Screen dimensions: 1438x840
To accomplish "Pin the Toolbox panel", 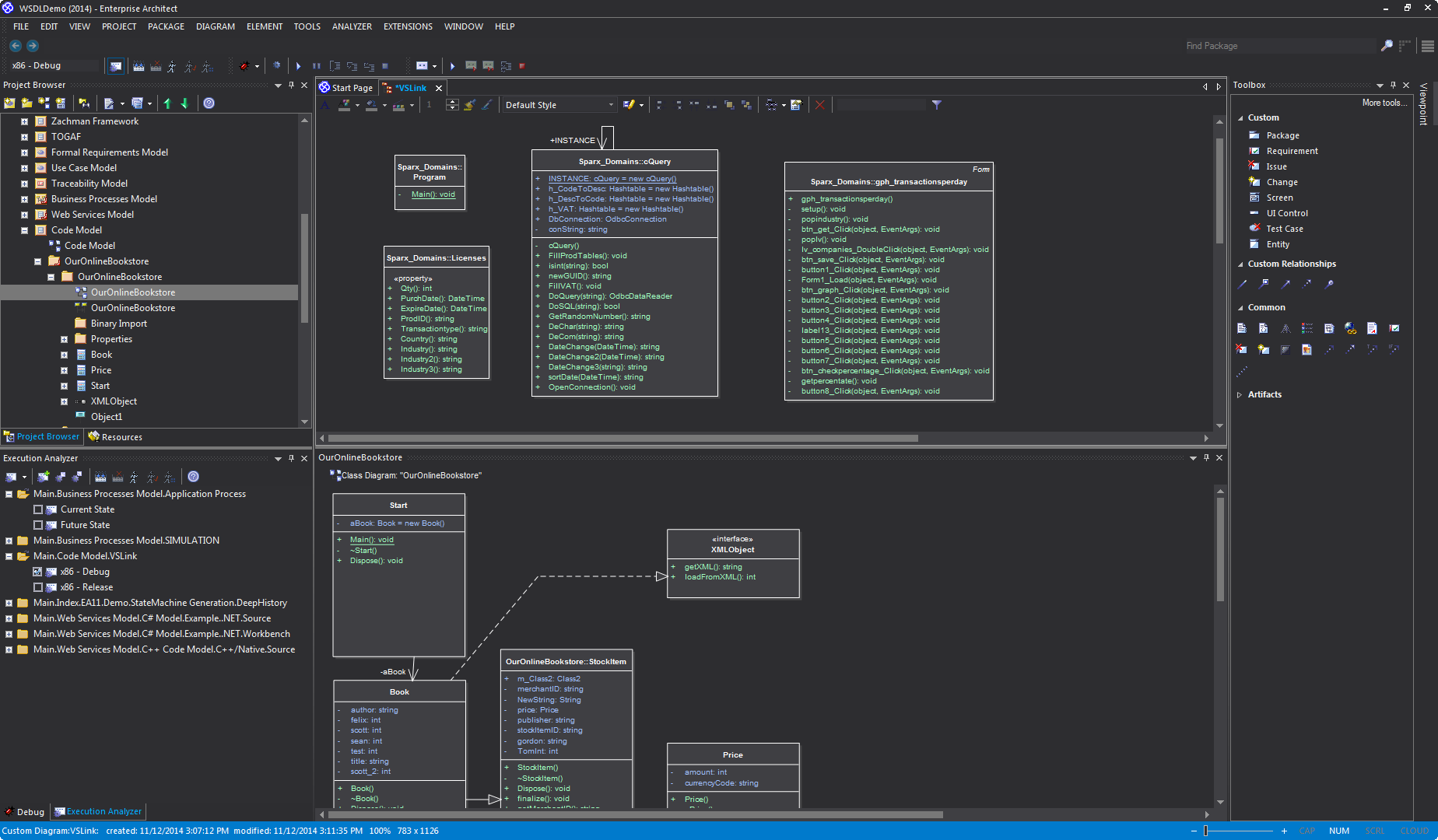I will [x=1393, y=85].
